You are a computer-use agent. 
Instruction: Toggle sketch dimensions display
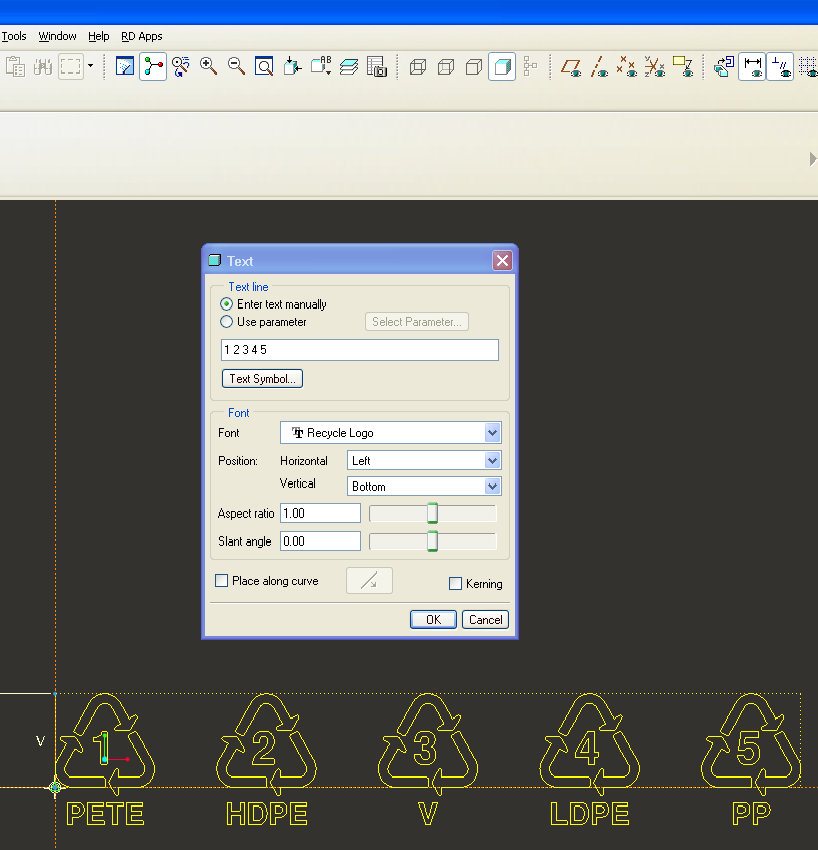point(752,67)
